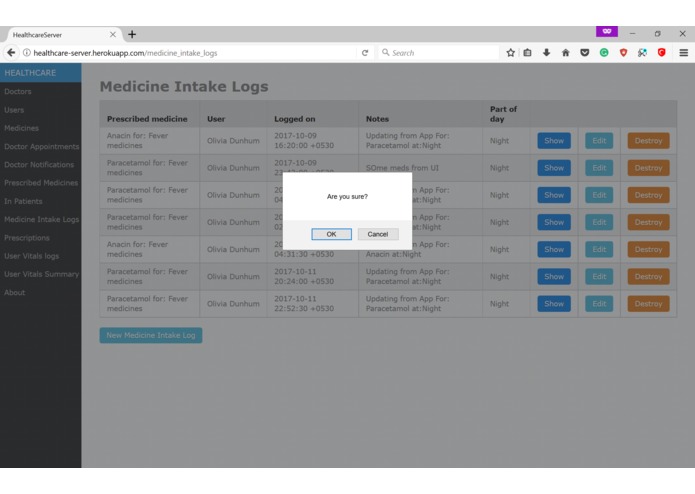Viewport: 695px width, 494px height.
Task: Open the bookmarks library icon
Action: 527,53
